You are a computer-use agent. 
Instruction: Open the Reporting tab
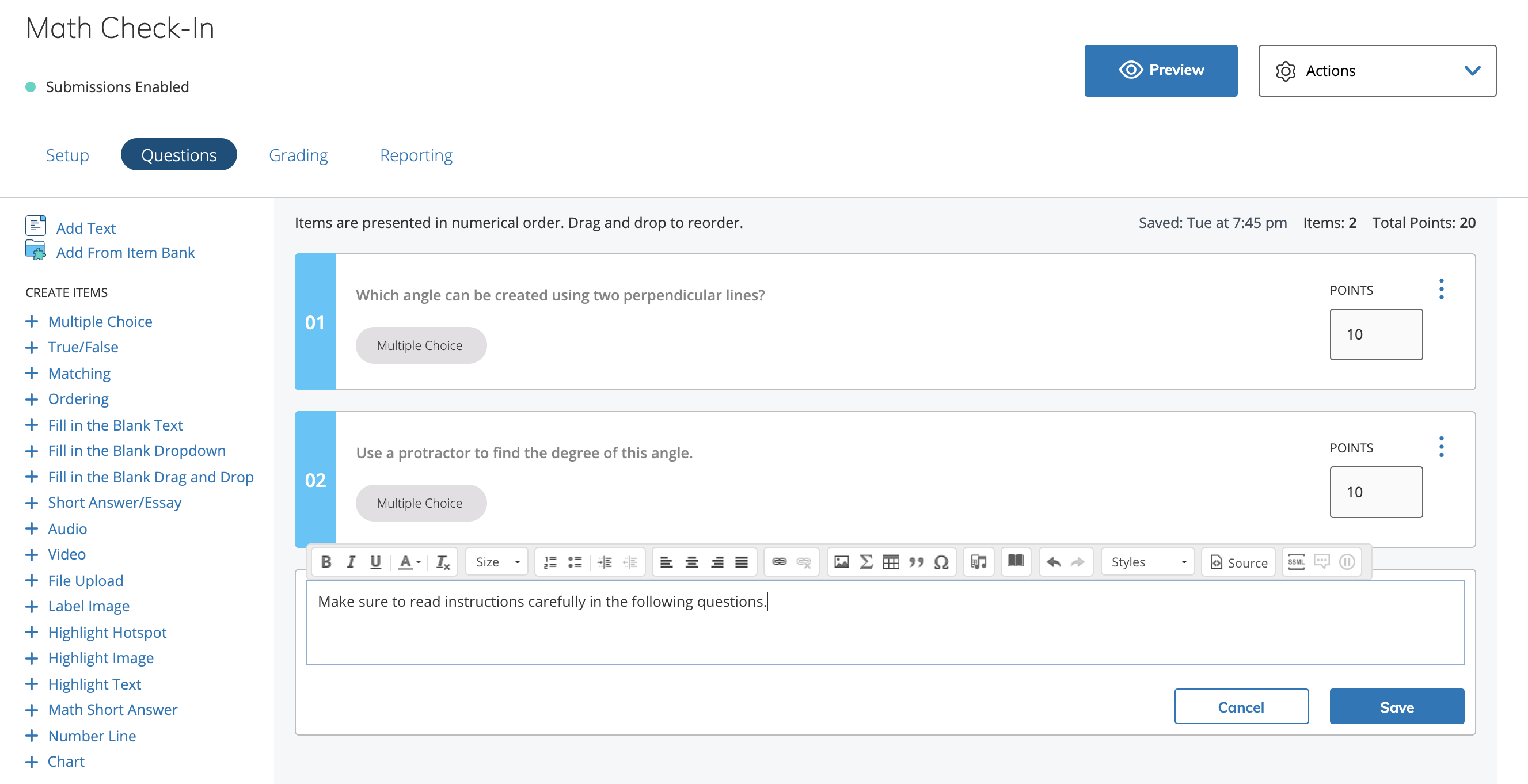click(416, 155)
